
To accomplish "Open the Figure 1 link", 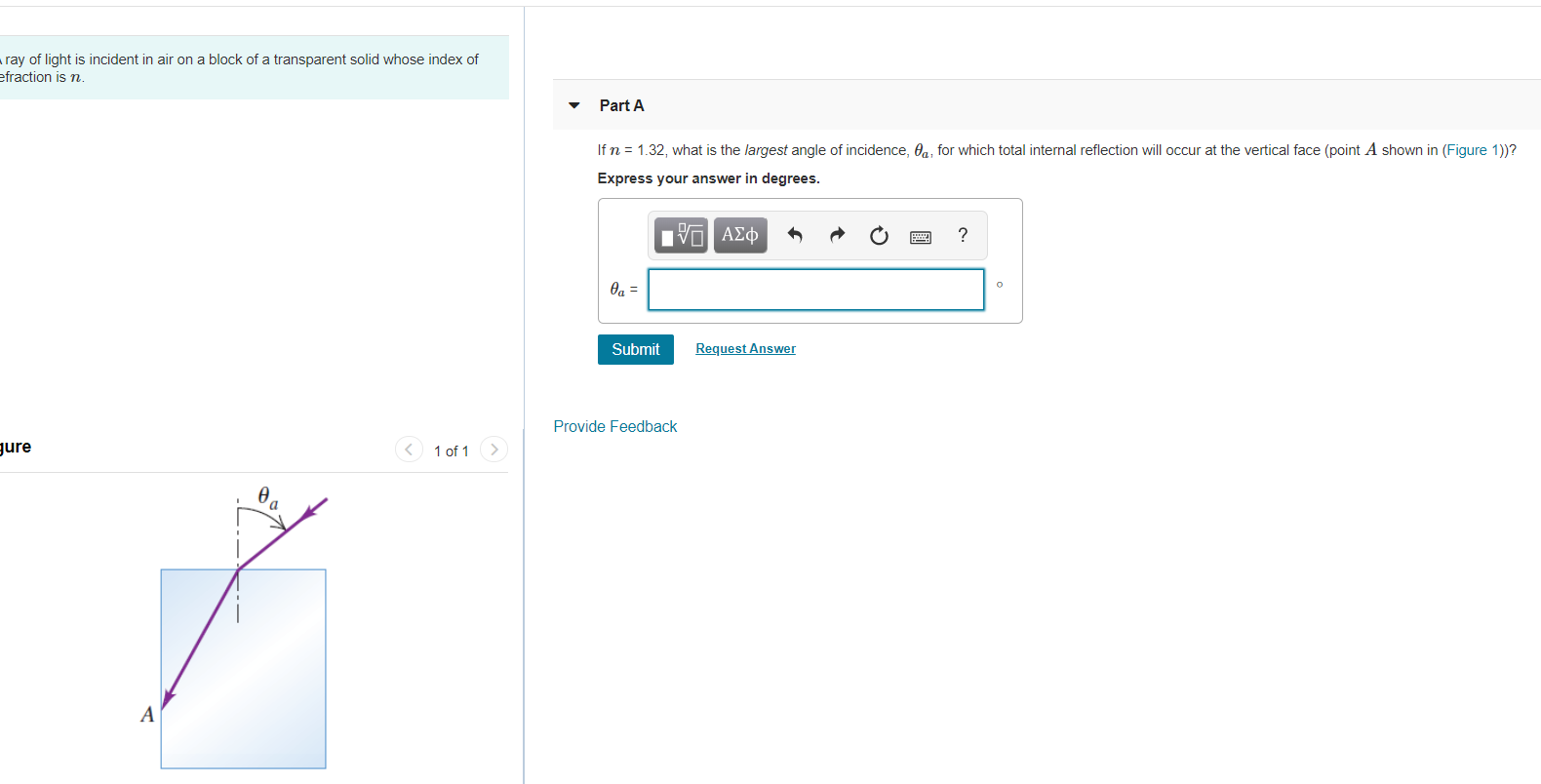I will [1473, 150].
